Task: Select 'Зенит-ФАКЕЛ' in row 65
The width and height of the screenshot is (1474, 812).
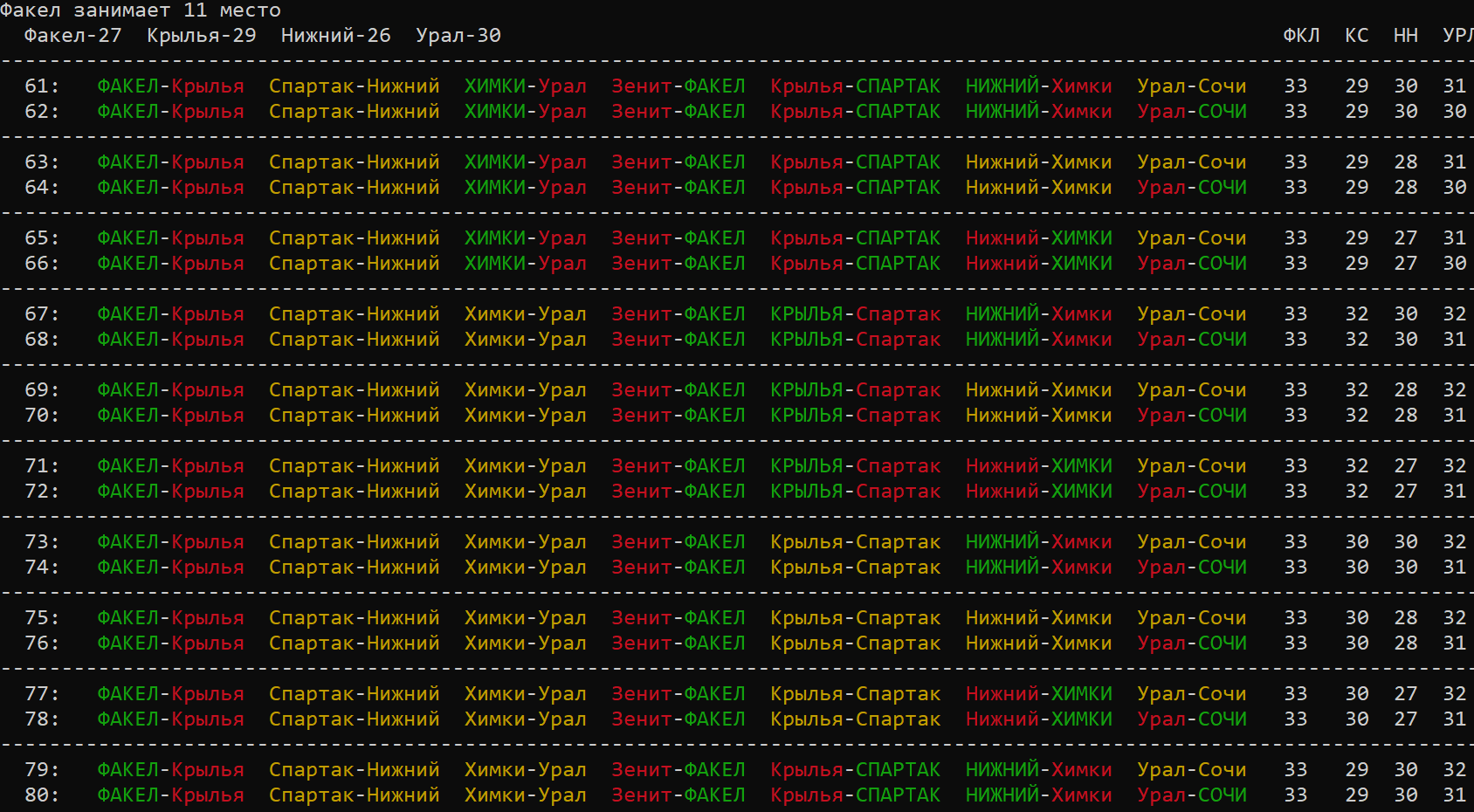Action: pos(678,238)
